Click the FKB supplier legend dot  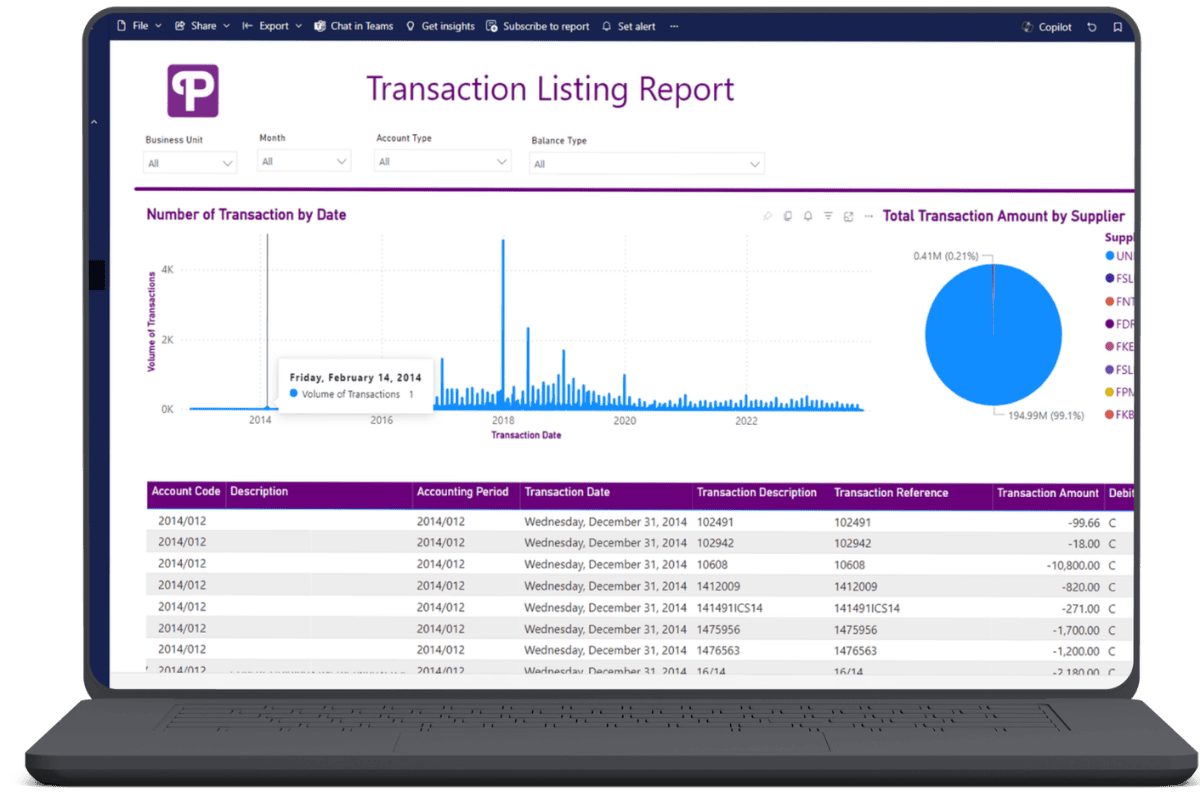1110,414
